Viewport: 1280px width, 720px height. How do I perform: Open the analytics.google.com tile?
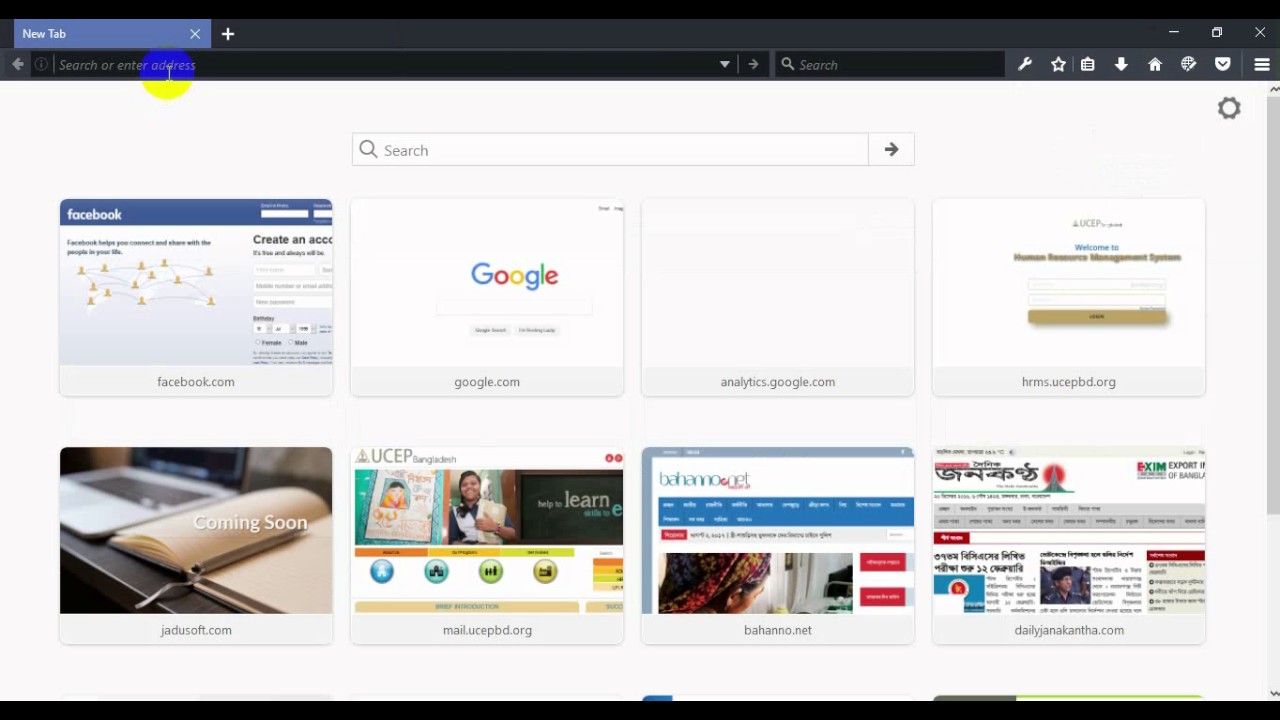[778, 298]
